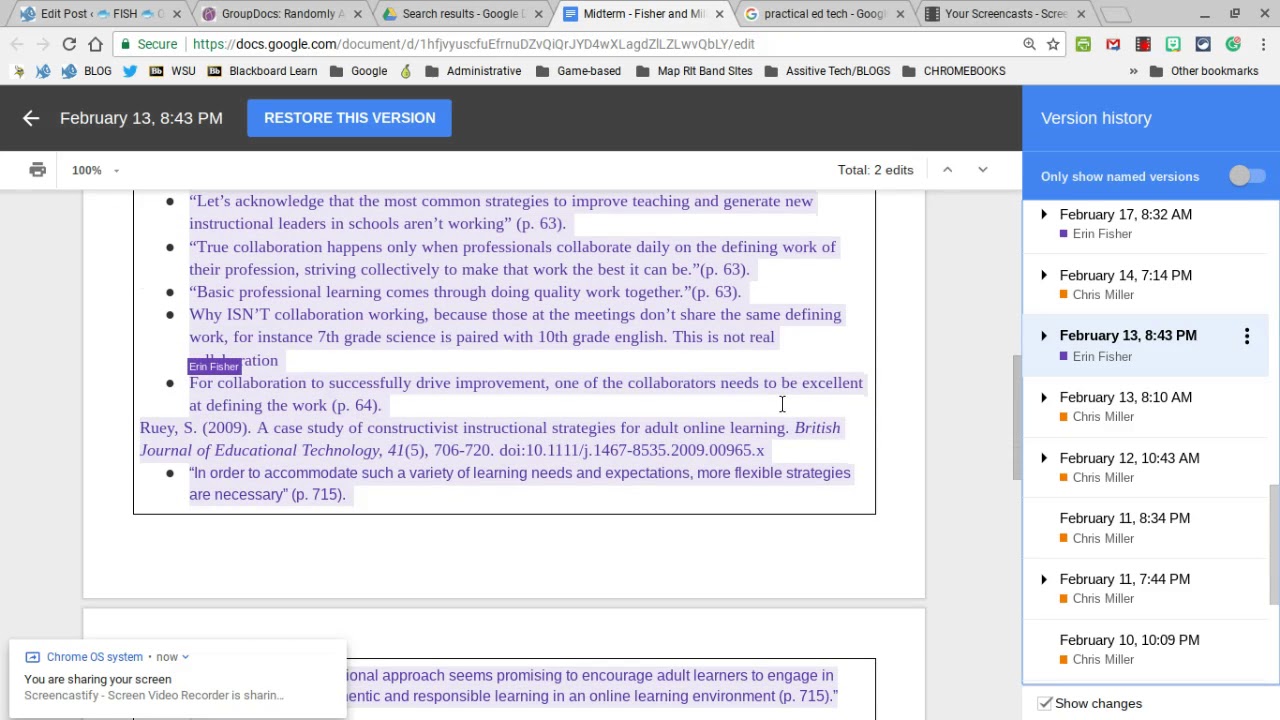Click the Screencastify filmstrip extension icon
Image resolution: width=1280 pixels, height=720 pixels.
tap(1143, 44)
